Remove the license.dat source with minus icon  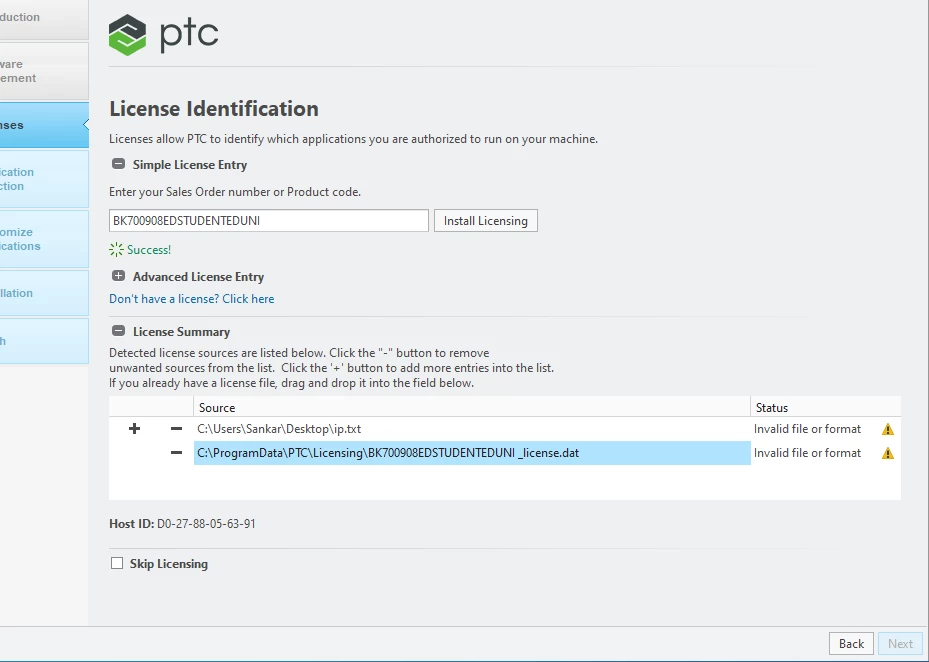(176, 453)
